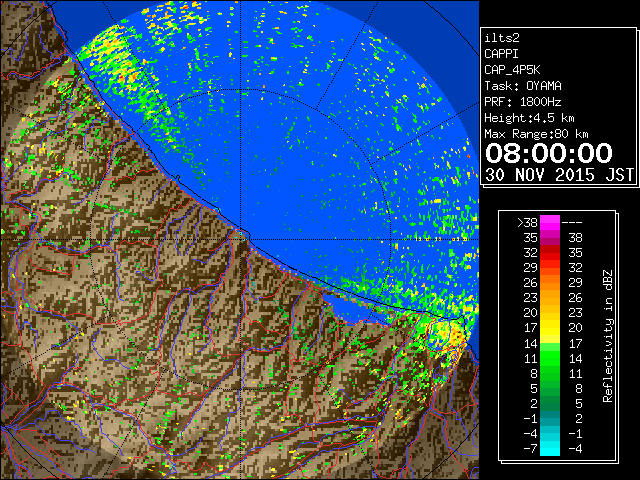
Task: Select the 'Height:4.5 km' line
Action: 529,118
